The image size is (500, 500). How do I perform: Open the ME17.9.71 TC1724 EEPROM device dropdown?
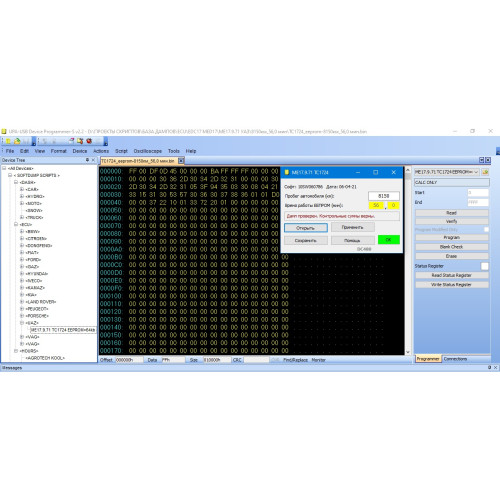[x=446, y=172]
